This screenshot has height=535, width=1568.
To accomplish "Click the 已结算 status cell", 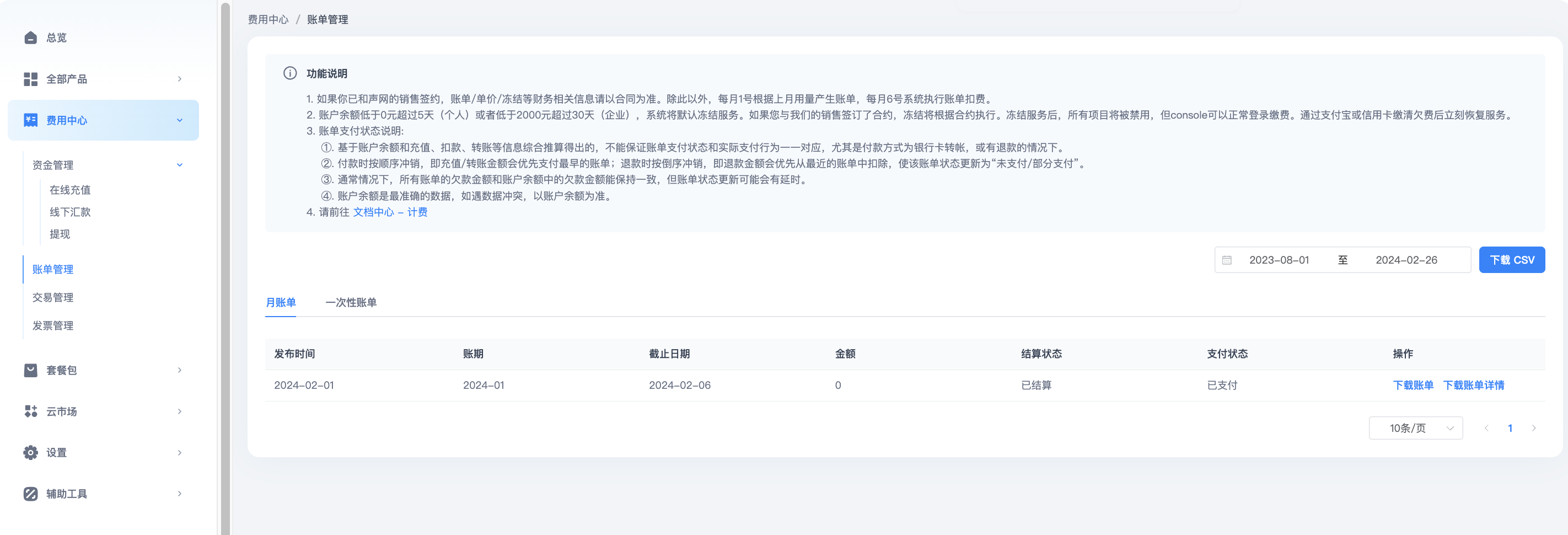I will [1036, 386].
